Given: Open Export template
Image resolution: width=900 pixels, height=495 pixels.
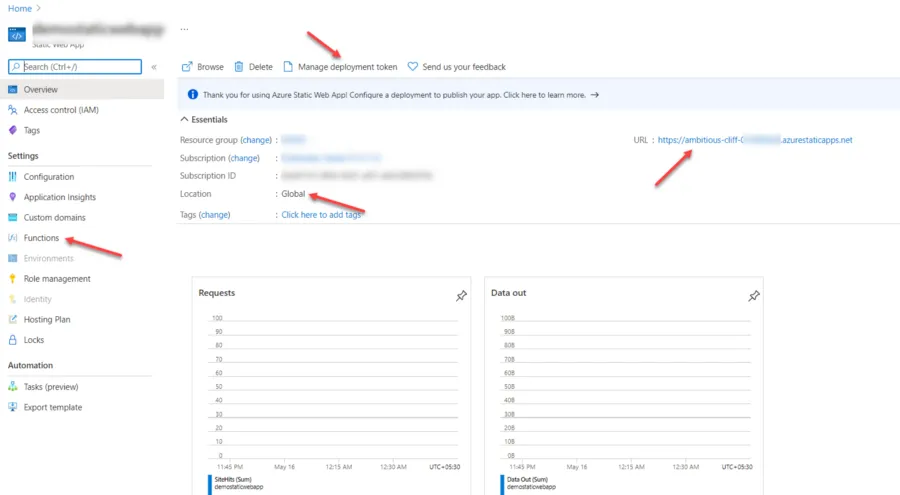Looking at the screenshot, I should tap(53, 407).
